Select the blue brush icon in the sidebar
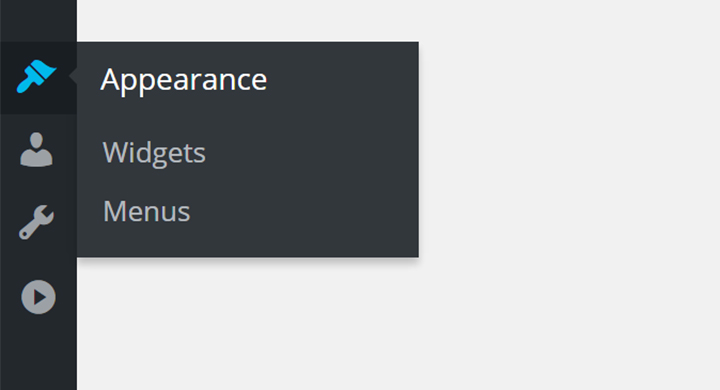720x390 pixels. 37,76
